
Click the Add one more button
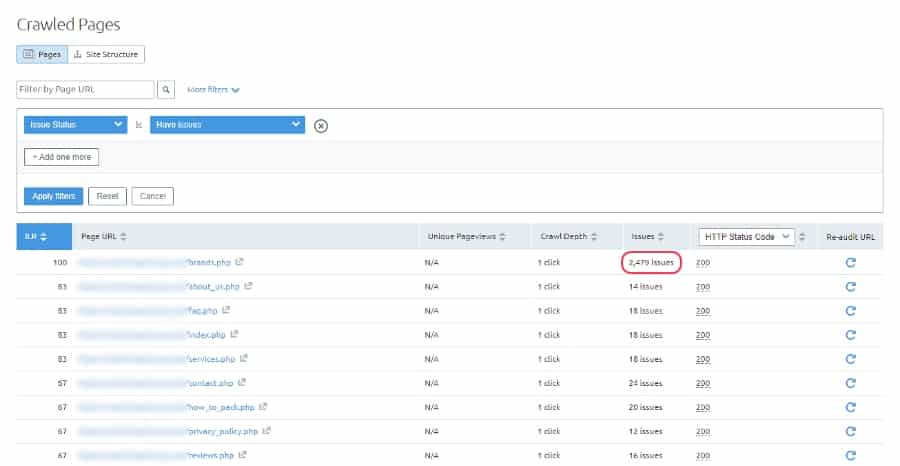tap(61, 157)
